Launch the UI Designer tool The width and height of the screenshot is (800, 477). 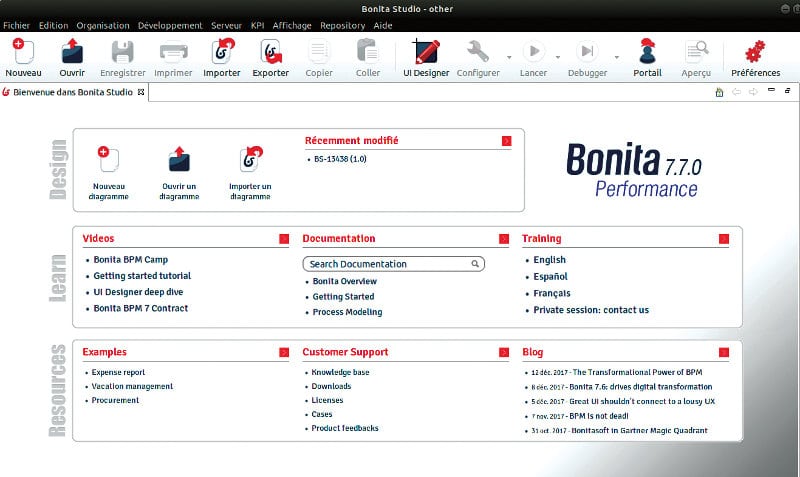pos(425,52)
